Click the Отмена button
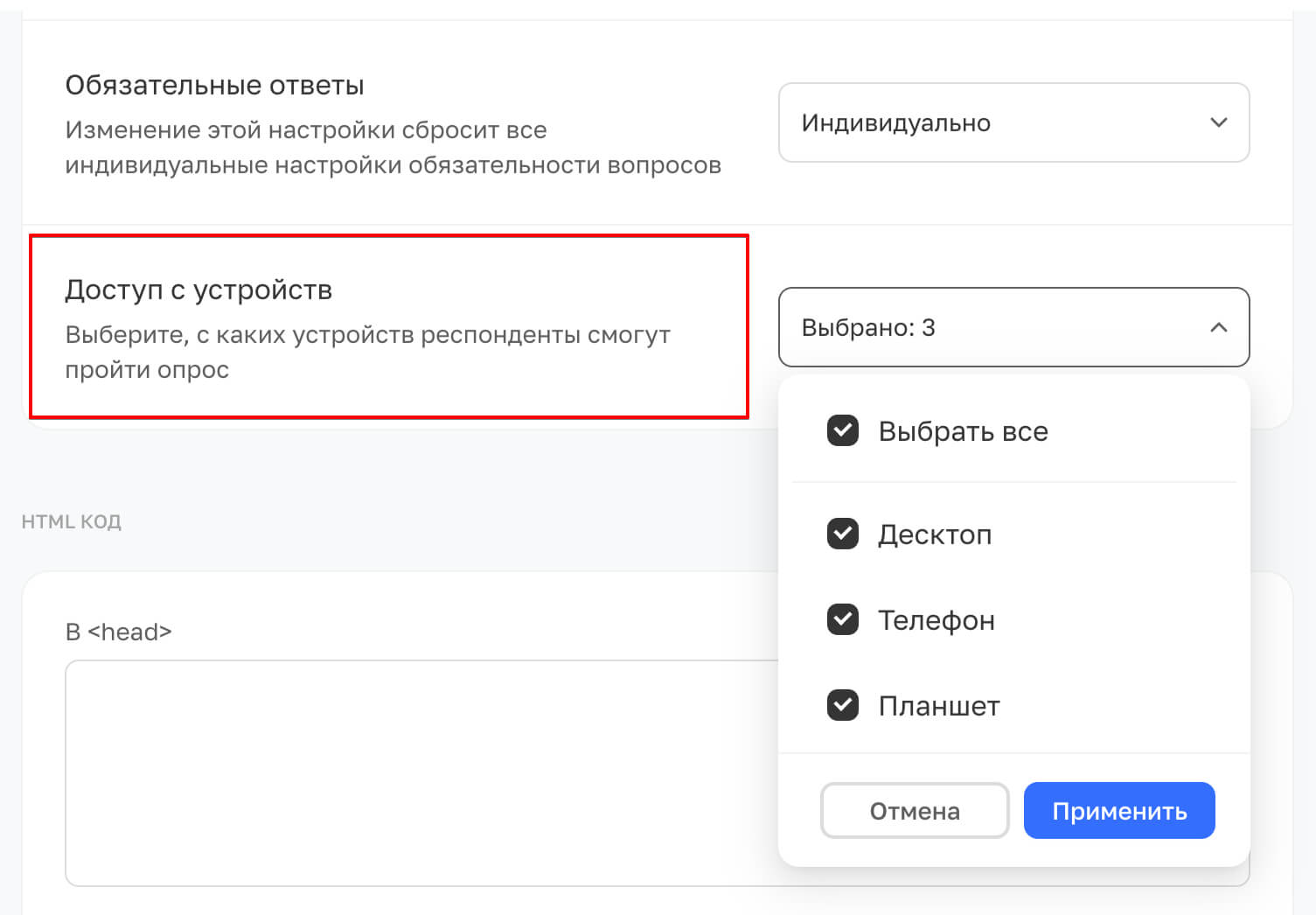The image size is (1316, 915). click(x=915, y=811)
